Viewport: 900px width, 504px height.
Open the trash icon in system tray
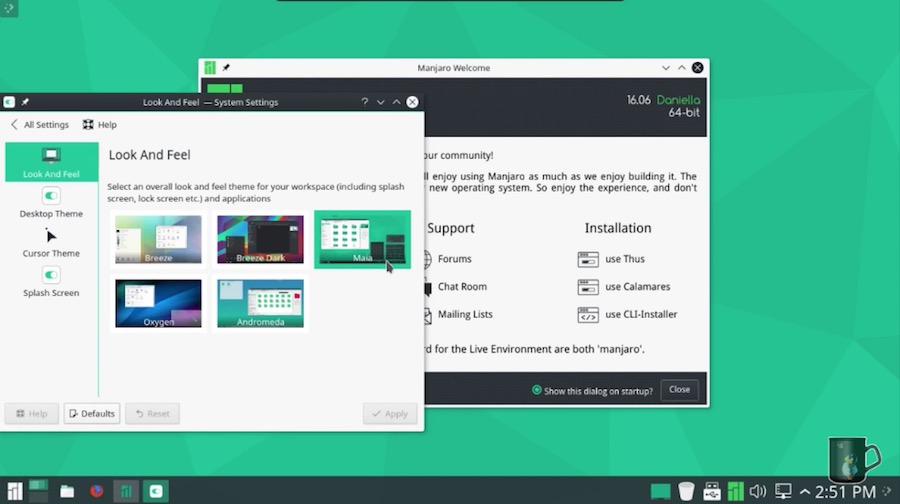point(686,491)
